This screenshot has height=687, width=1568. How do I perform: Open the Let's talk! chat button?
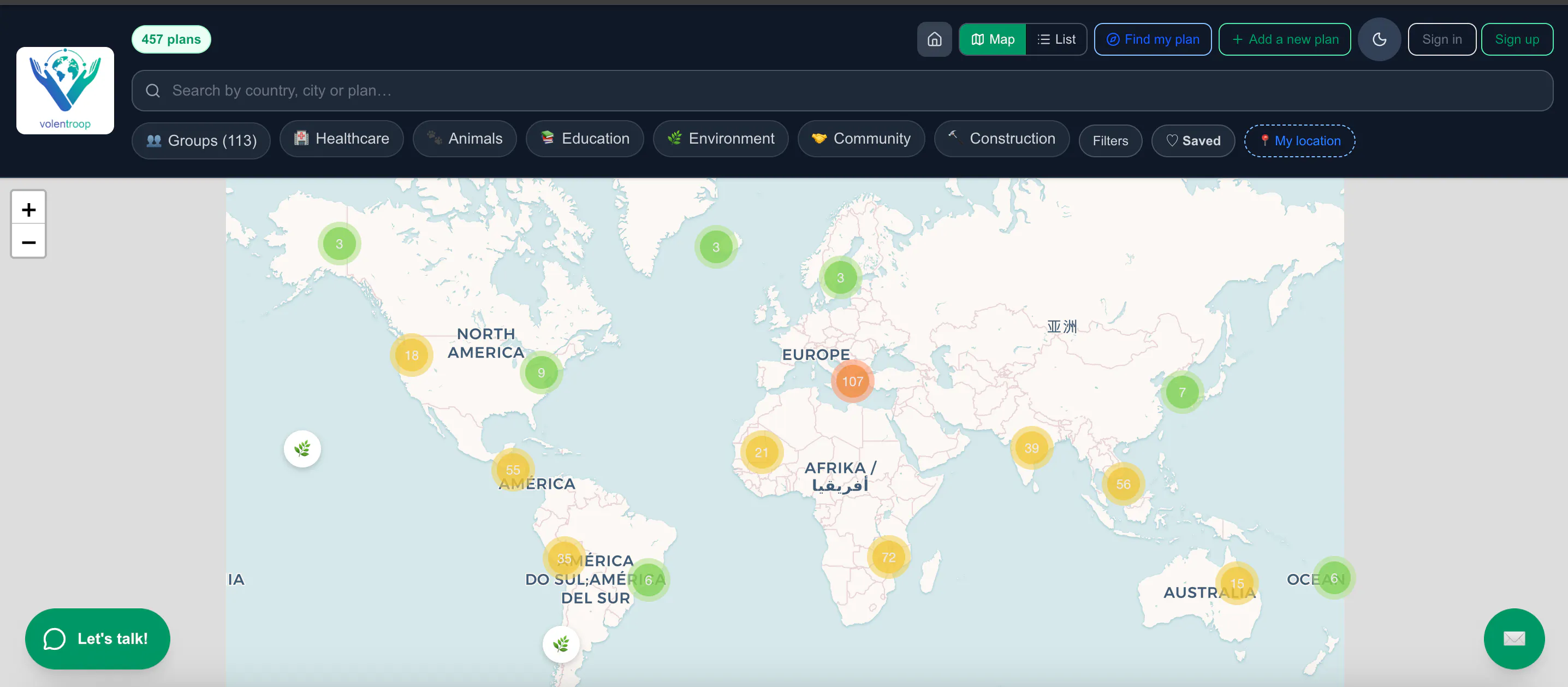click(x=97, y=638)
